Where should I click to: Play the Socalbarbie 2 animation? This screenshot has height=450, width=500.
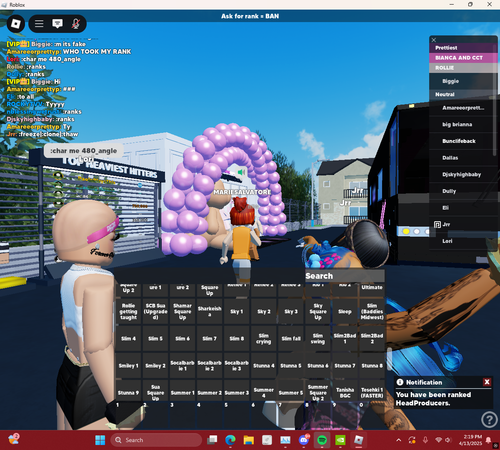point(210,366)
